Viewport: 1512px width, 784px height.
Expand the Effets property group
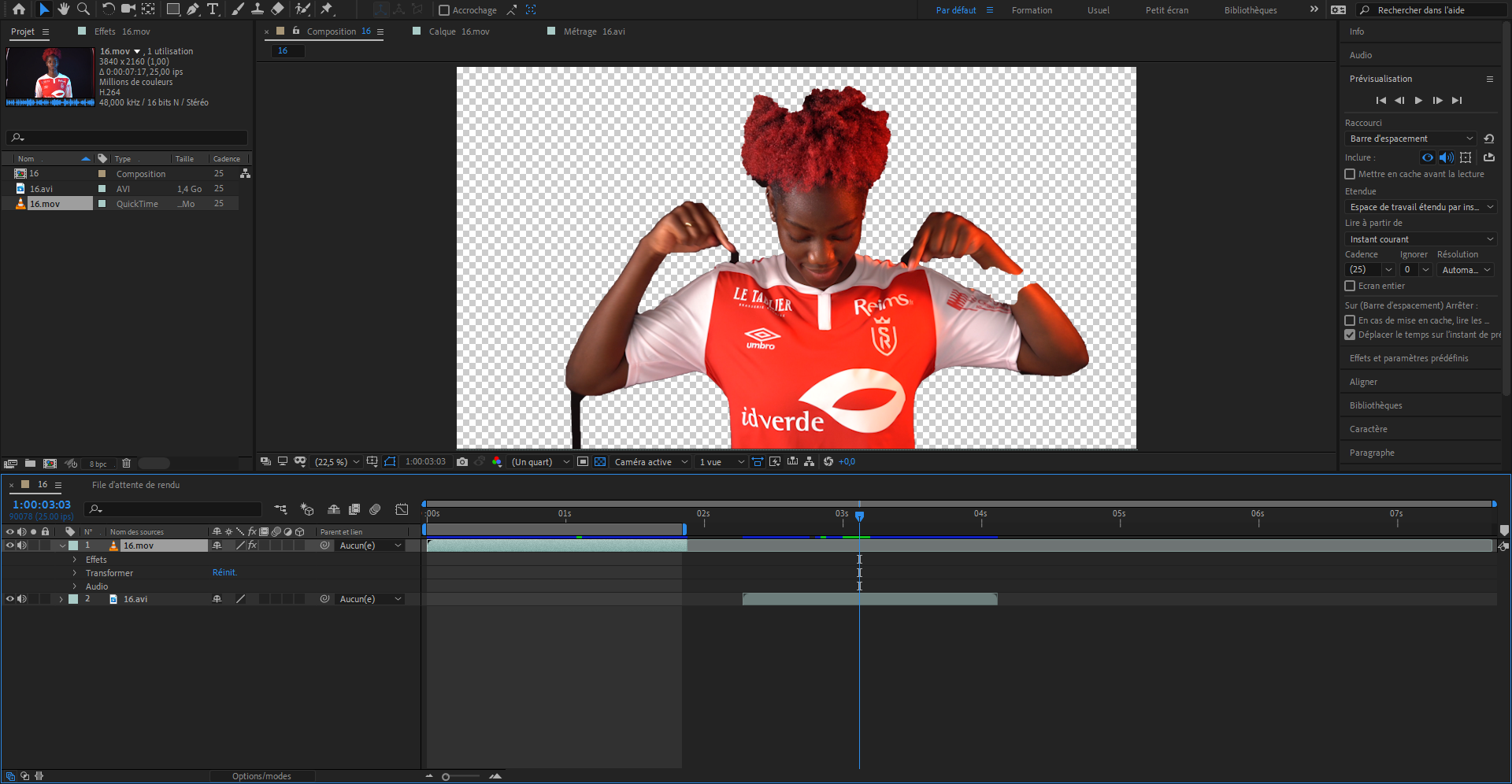coord(75,560)
